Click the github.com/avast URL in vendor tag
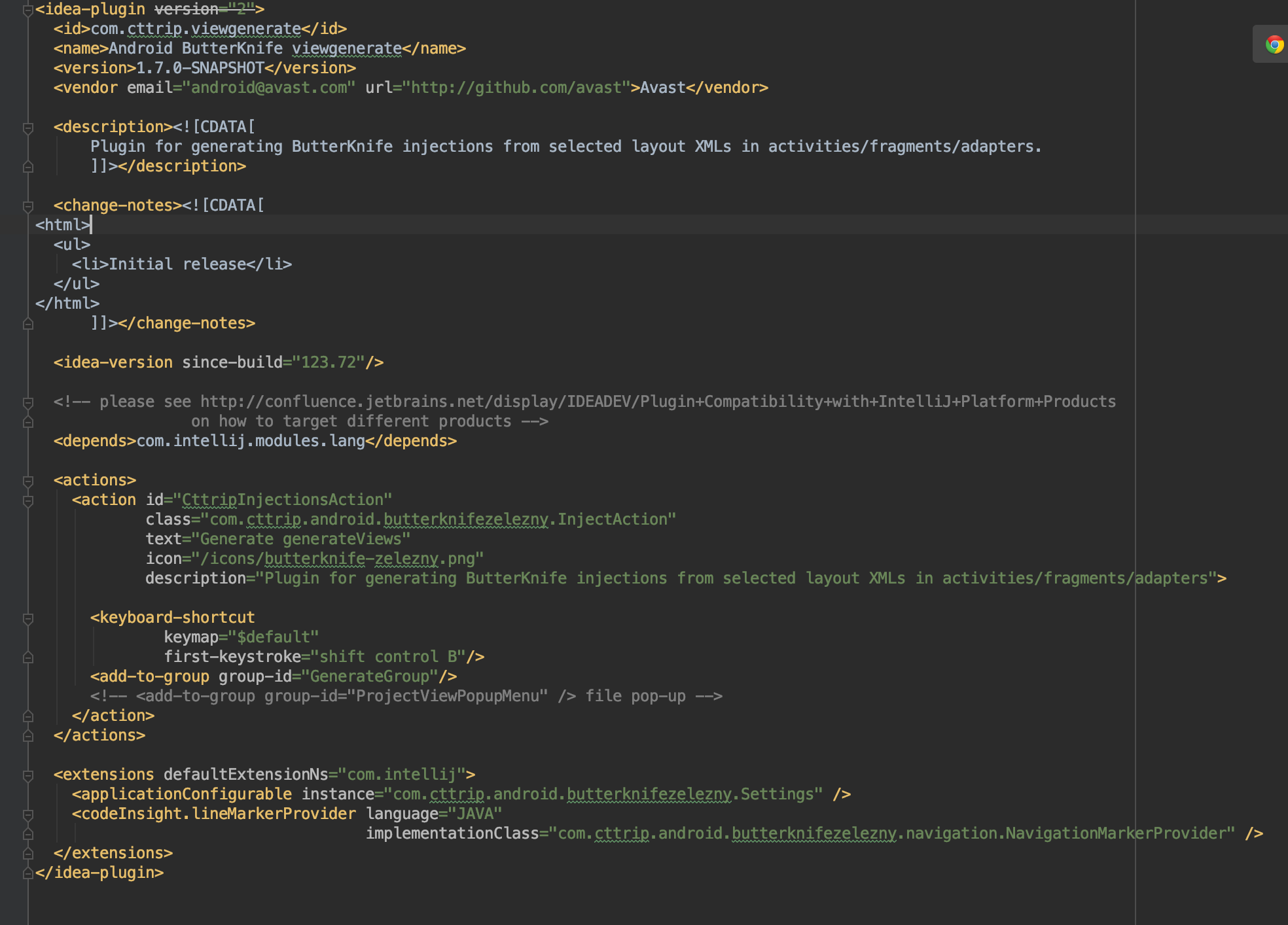The image size is (1288, 925). click(516, 88)
